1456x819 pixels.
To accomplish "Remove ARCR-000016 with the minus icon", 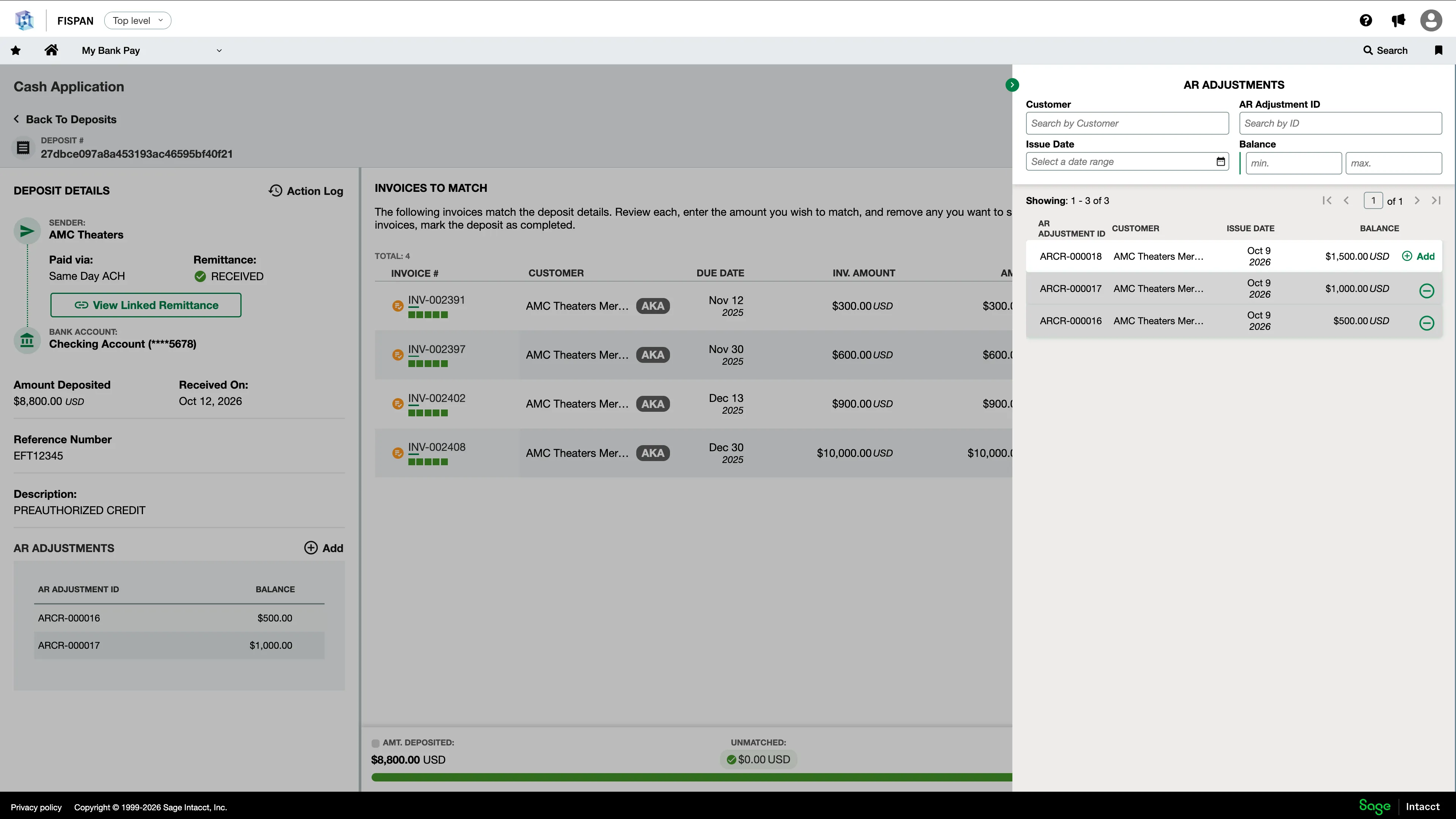I will (x=1426, y=323).
